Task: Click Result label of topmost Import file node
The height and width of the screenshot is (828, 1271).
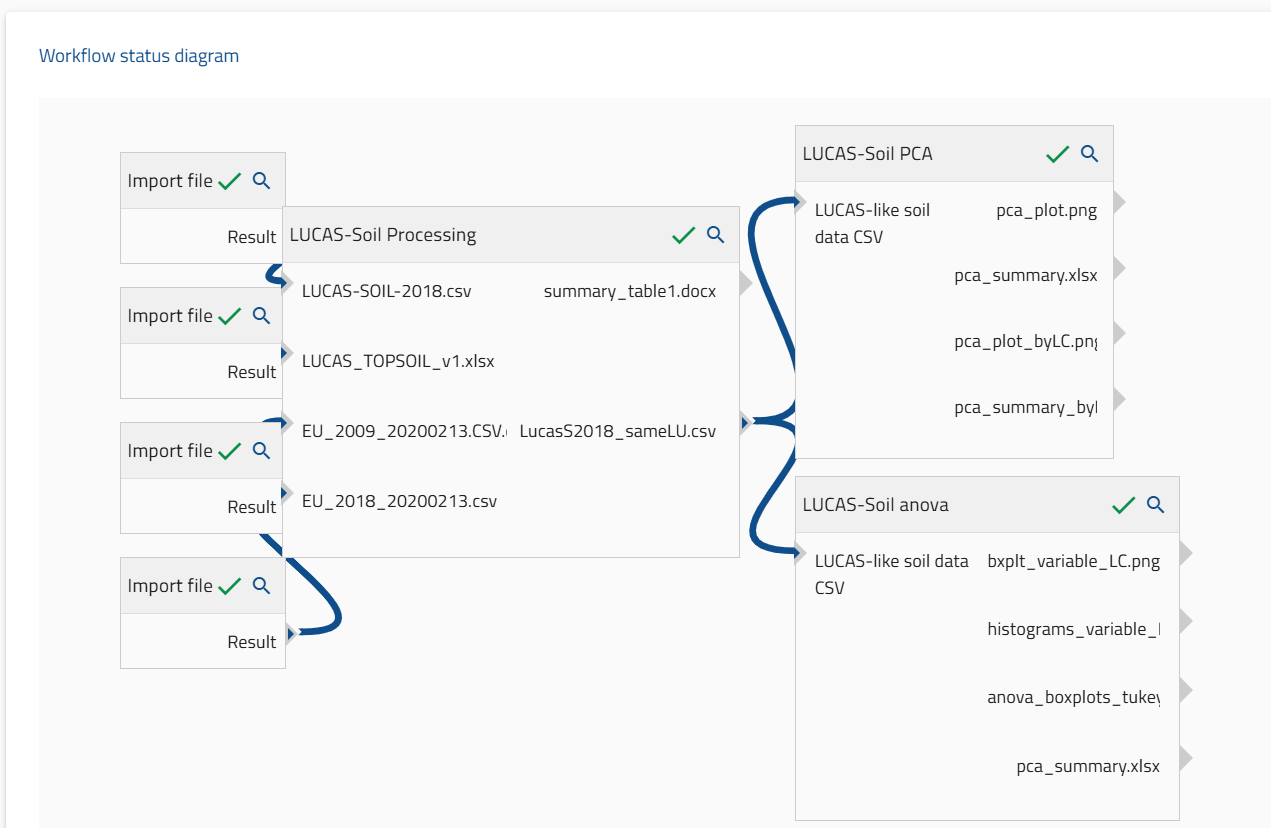Action: 252,237
